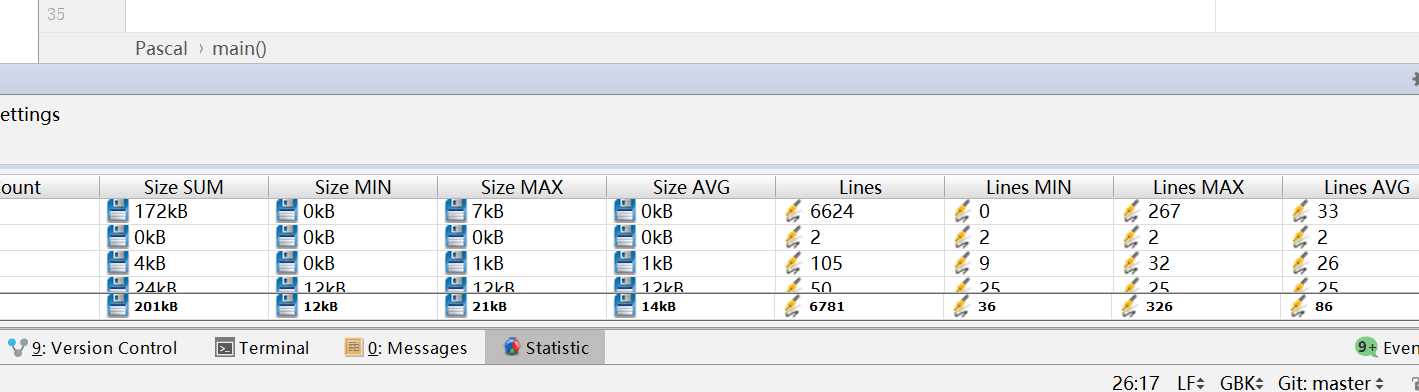1419x392 pixels.
Task: Click the Pascal breadcrumb
Action: (x=161, y=48)
